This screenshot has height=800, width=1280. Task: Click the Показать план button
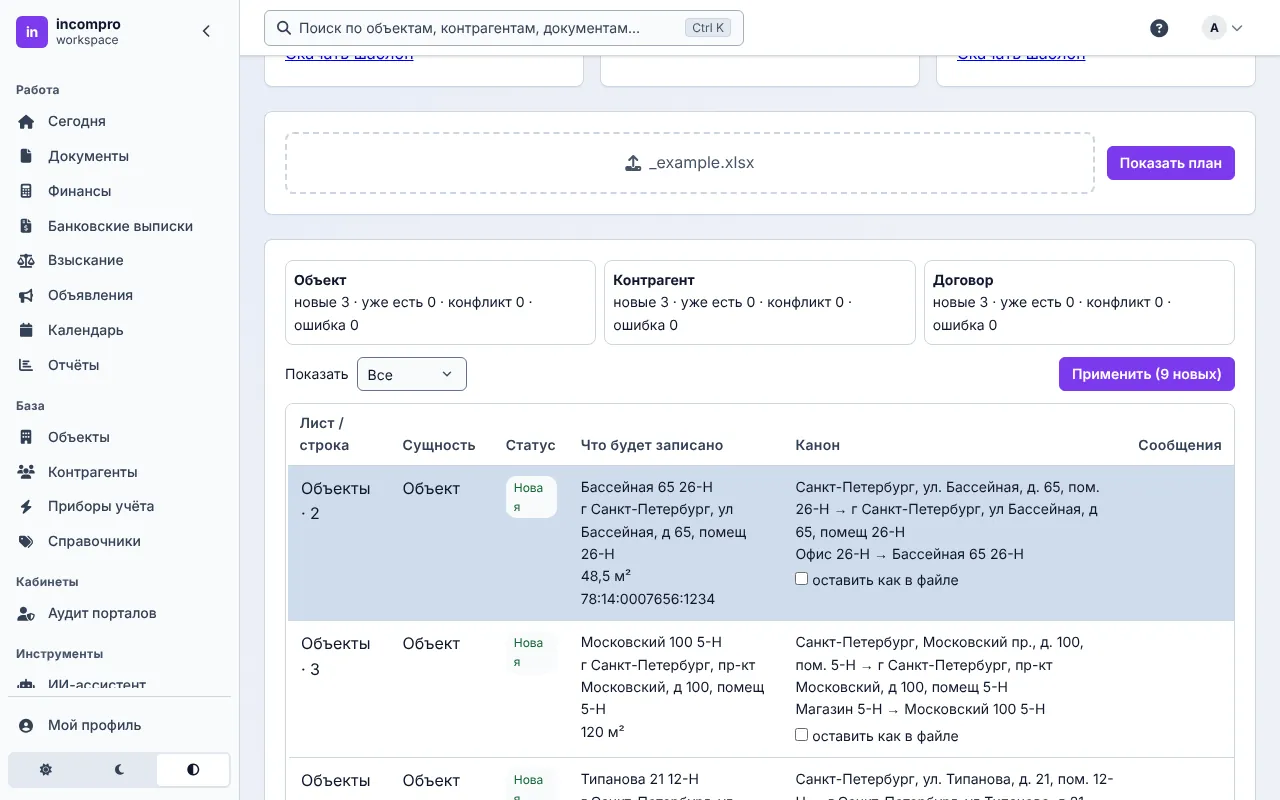tap(1170, 163)
